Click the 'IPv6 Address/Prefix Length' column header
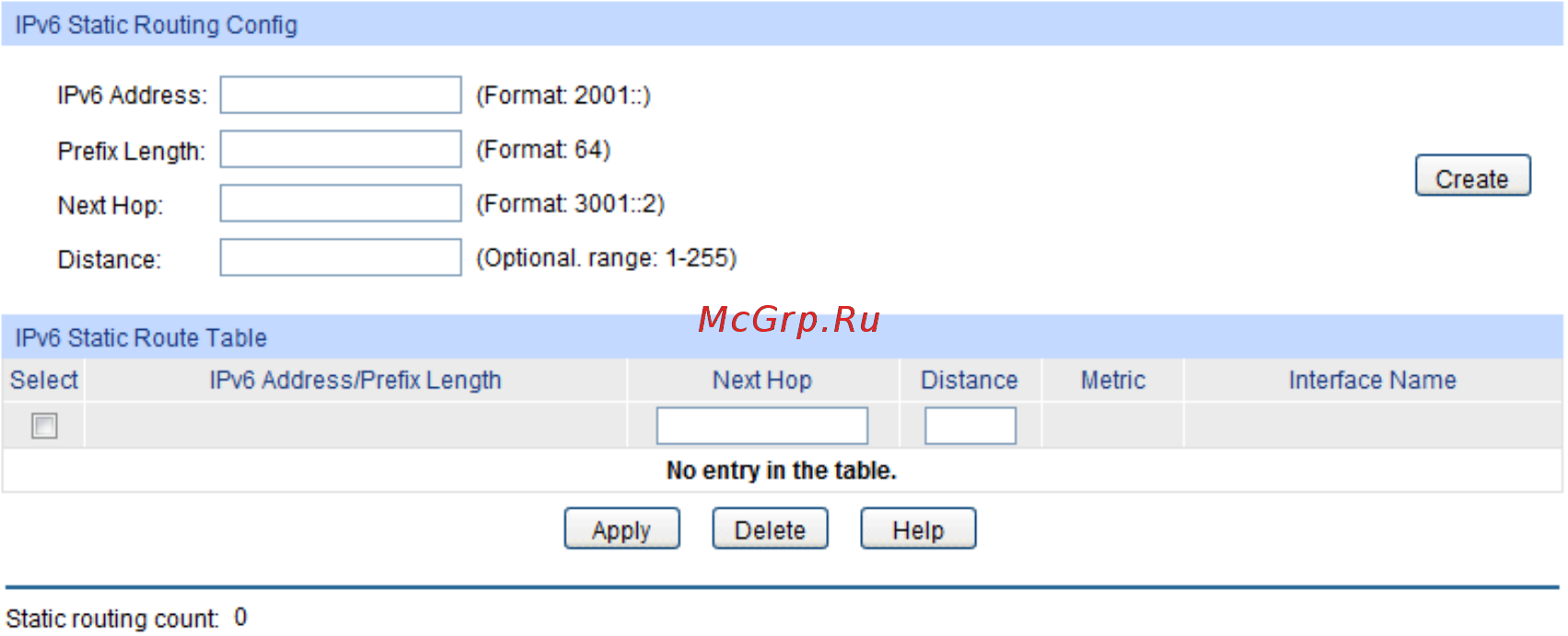 (x=355, y=380)
